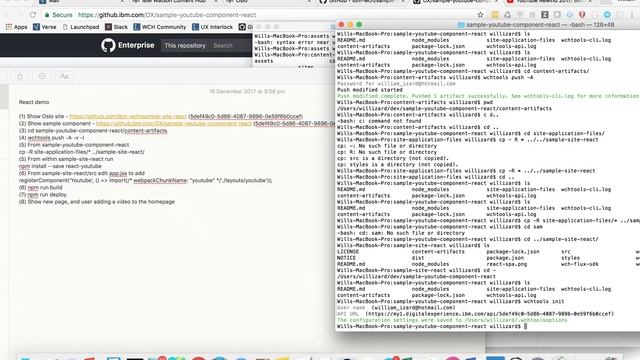
Task: Click the checklist icon in Notes toolbar
Action: (x=42, y=76)
